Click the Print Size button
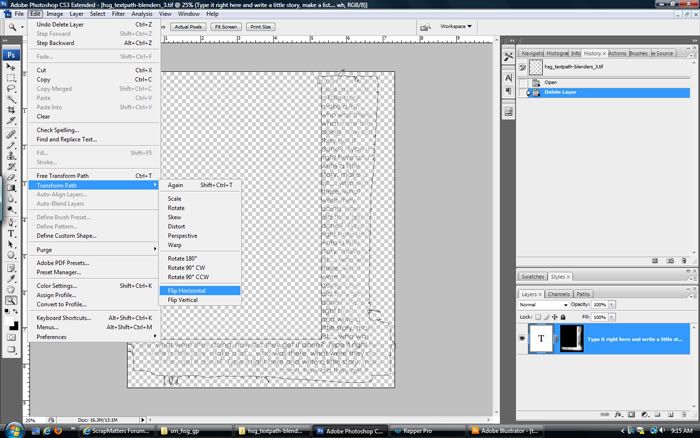Image resolution: width=700 pixels, height=438 pixels. (260, 27)
